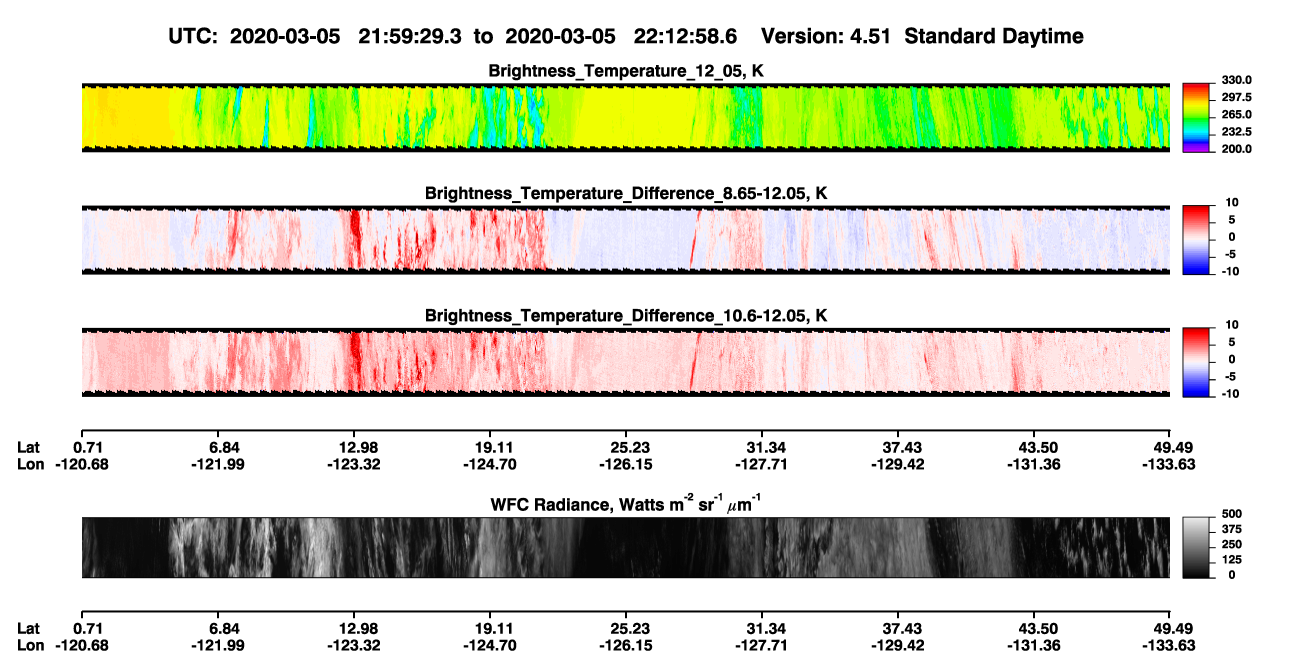
Task: Click Lat label under the 10.6-12.05 panel
Action: click(x=29, y=447)
